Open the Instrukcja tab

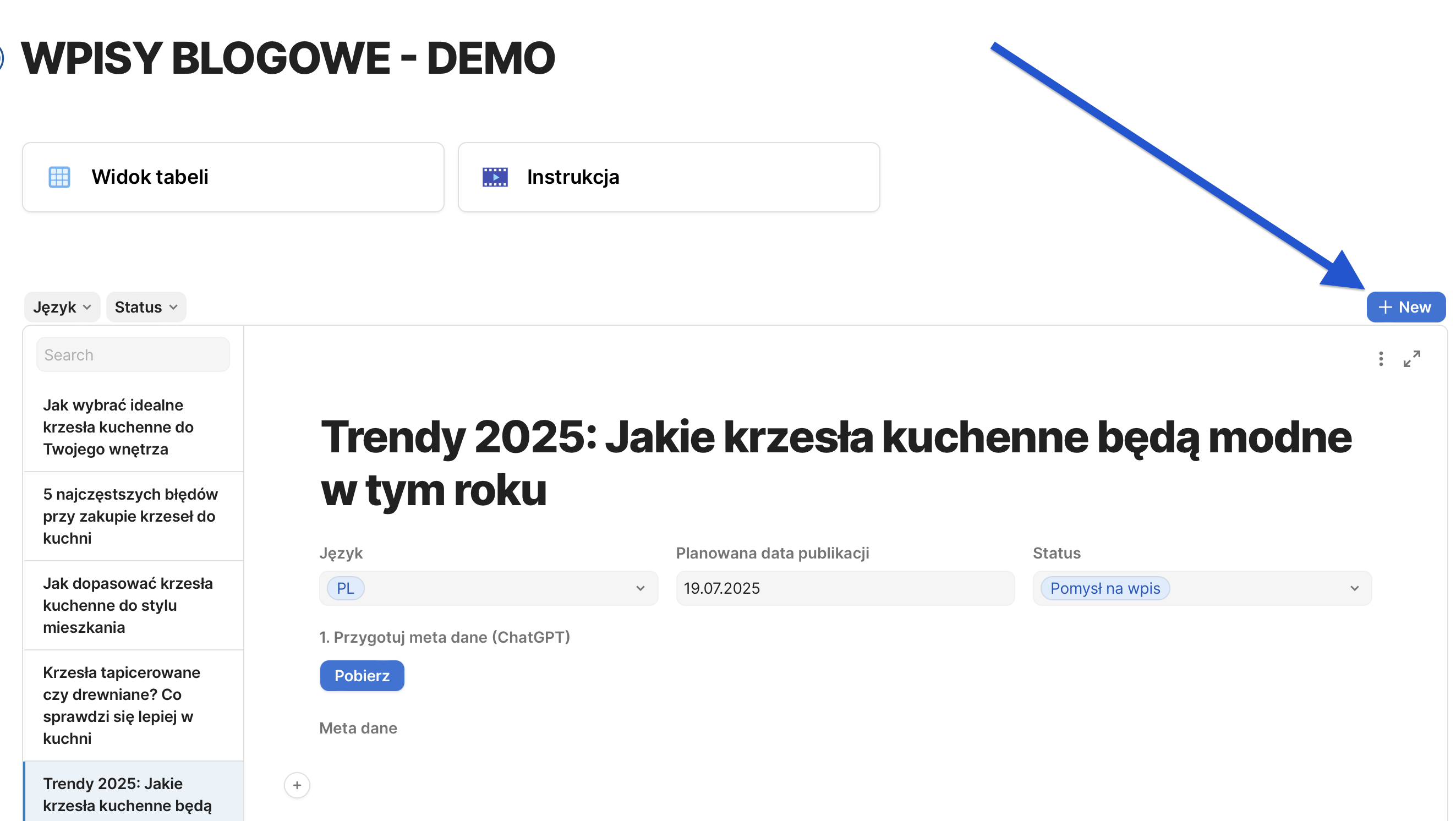click(x=573, y=176)
